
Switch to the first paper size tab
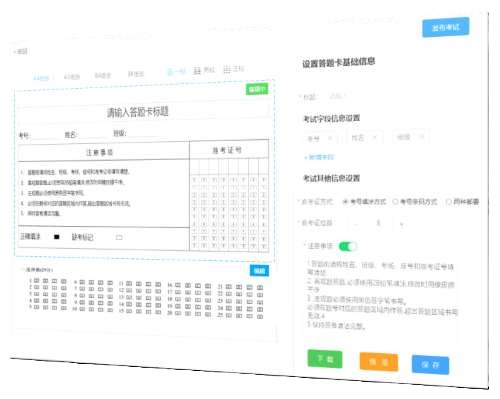pyautogui.click(x=41, y=78)
